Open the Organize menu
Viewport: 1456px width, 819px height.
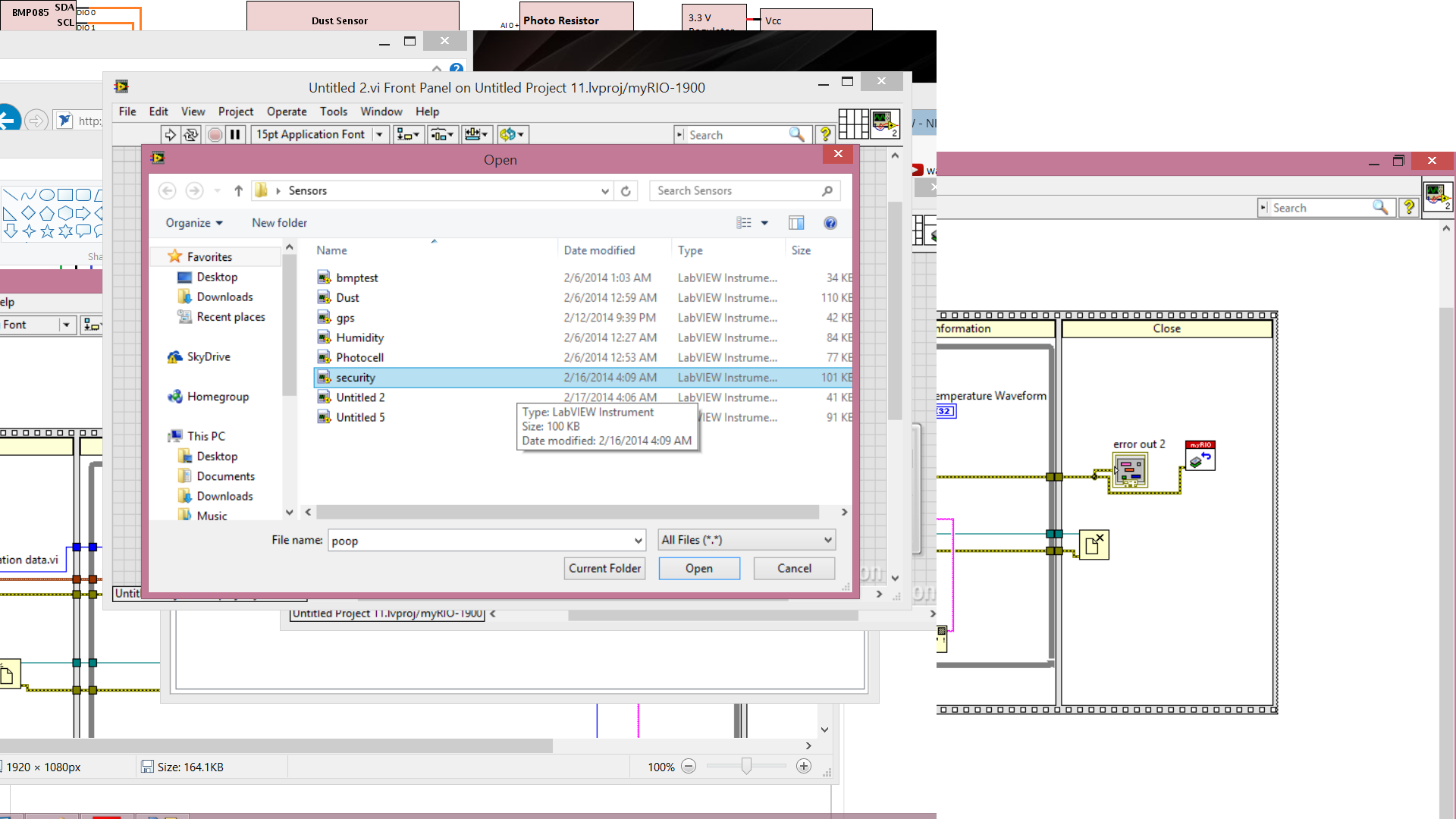click(194, 223)
